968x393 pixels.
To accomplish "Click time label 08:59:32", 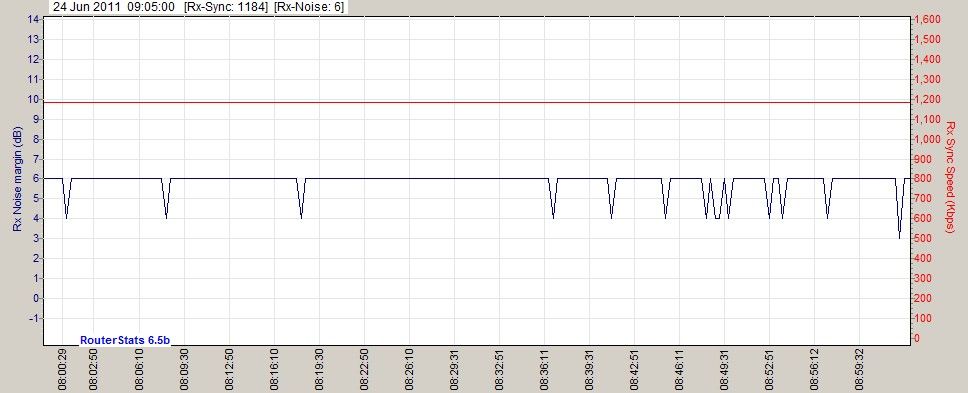I will 859,371.
